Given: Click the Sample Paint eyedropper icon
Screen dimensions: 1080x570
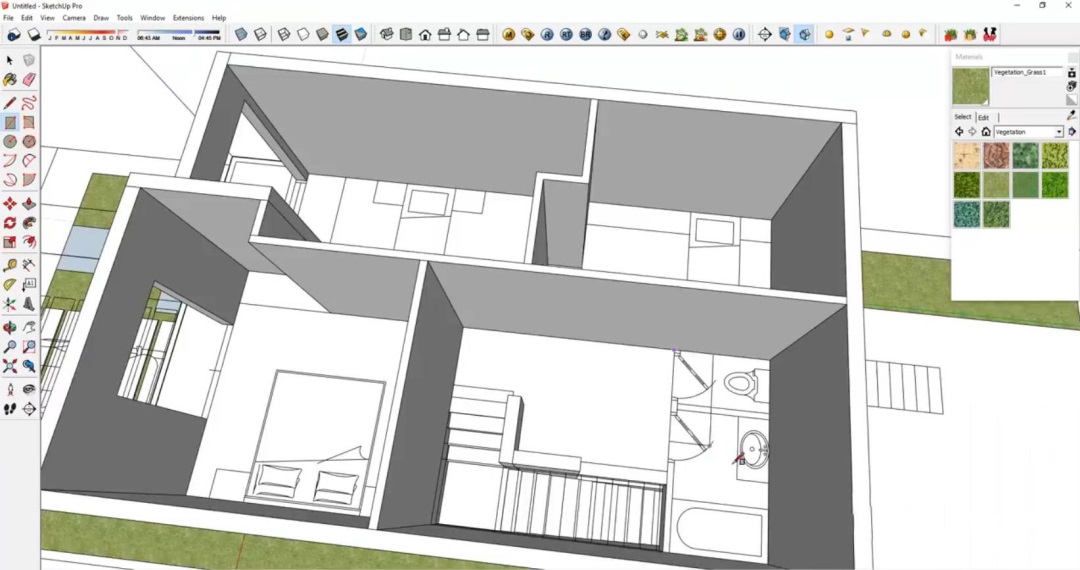Looking at the screenshot, I should 1071,116.
